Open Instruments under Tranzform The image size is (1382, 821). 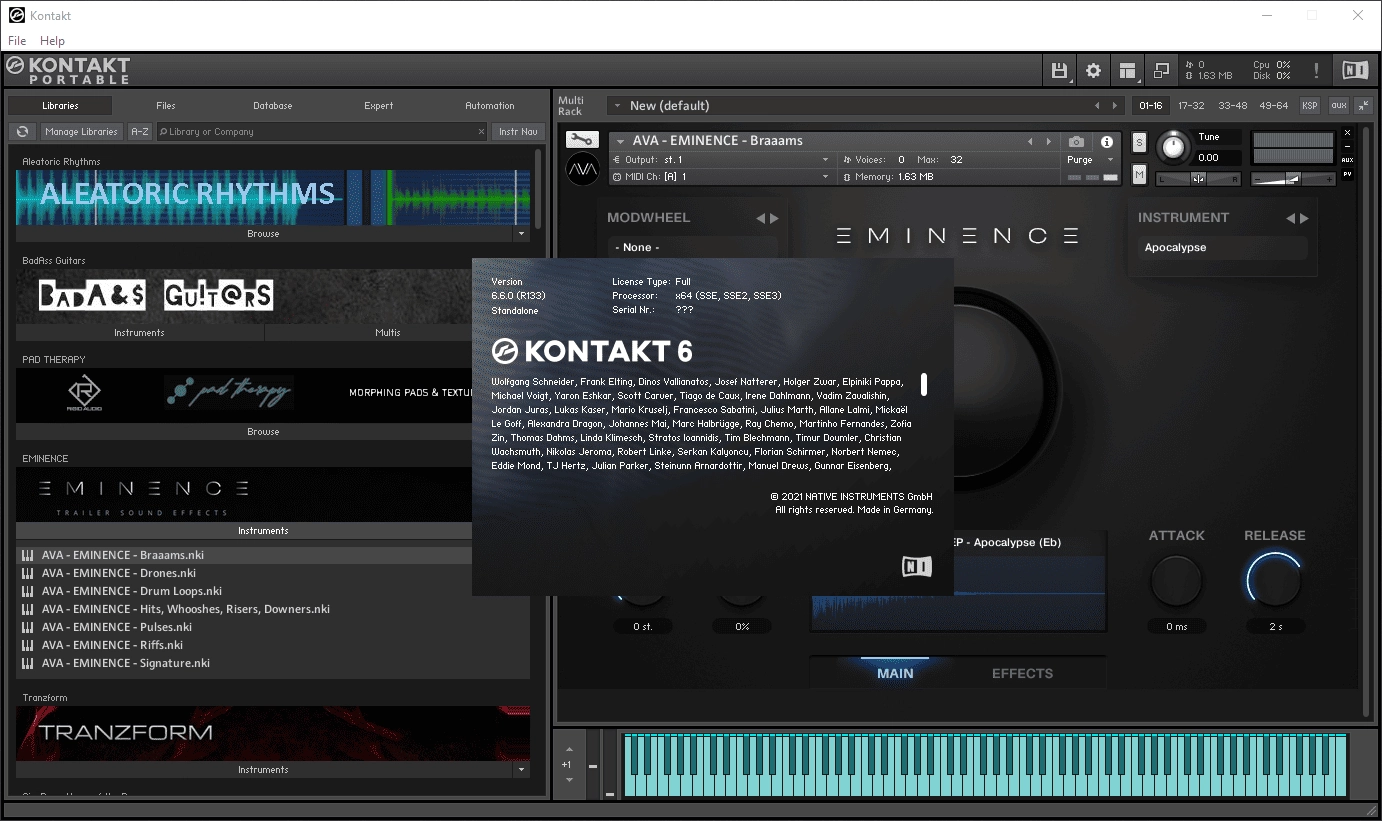[264, 770]
